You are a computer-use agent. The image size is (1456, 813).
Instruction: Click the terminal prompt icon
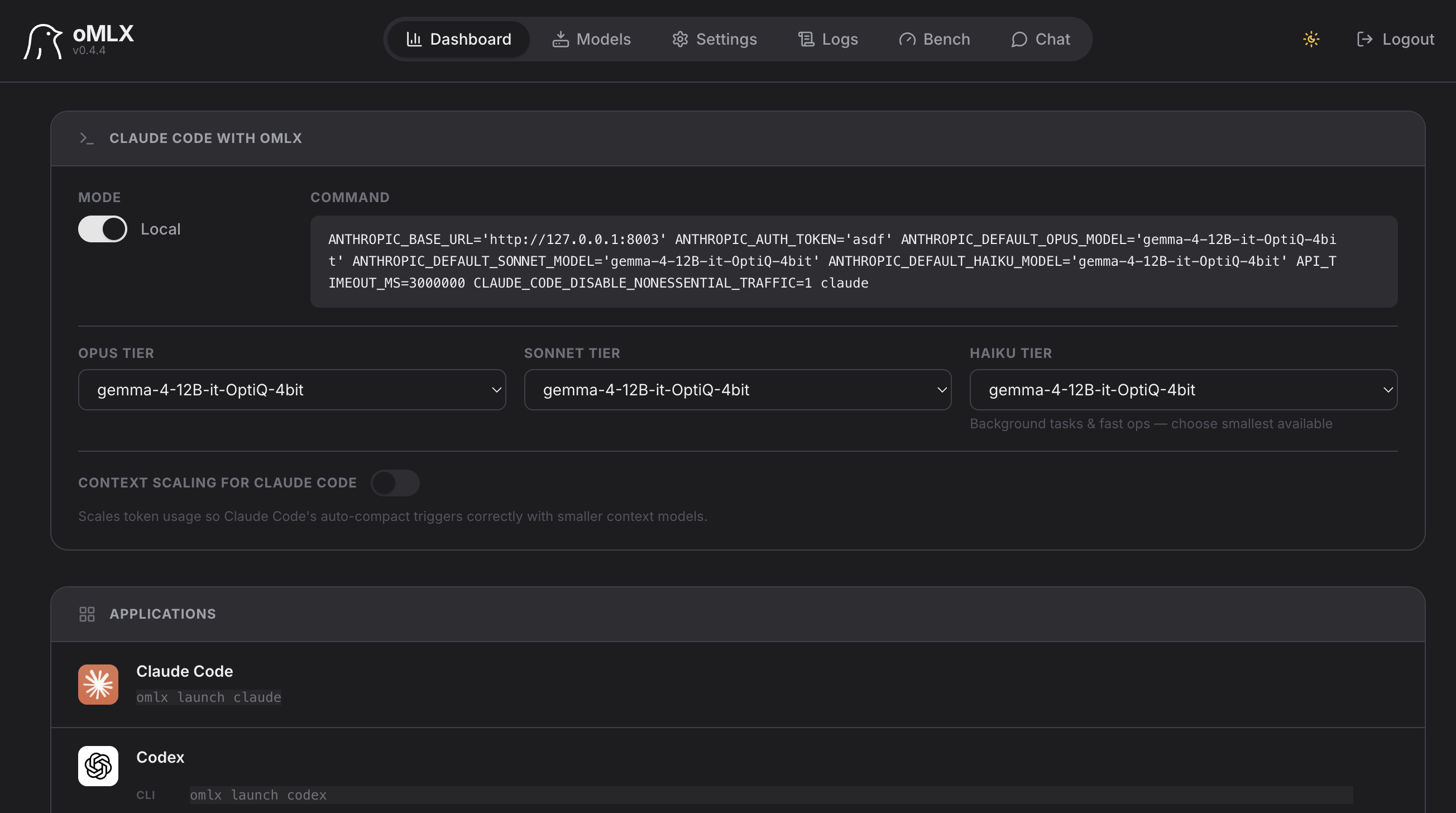pos(87,138)
